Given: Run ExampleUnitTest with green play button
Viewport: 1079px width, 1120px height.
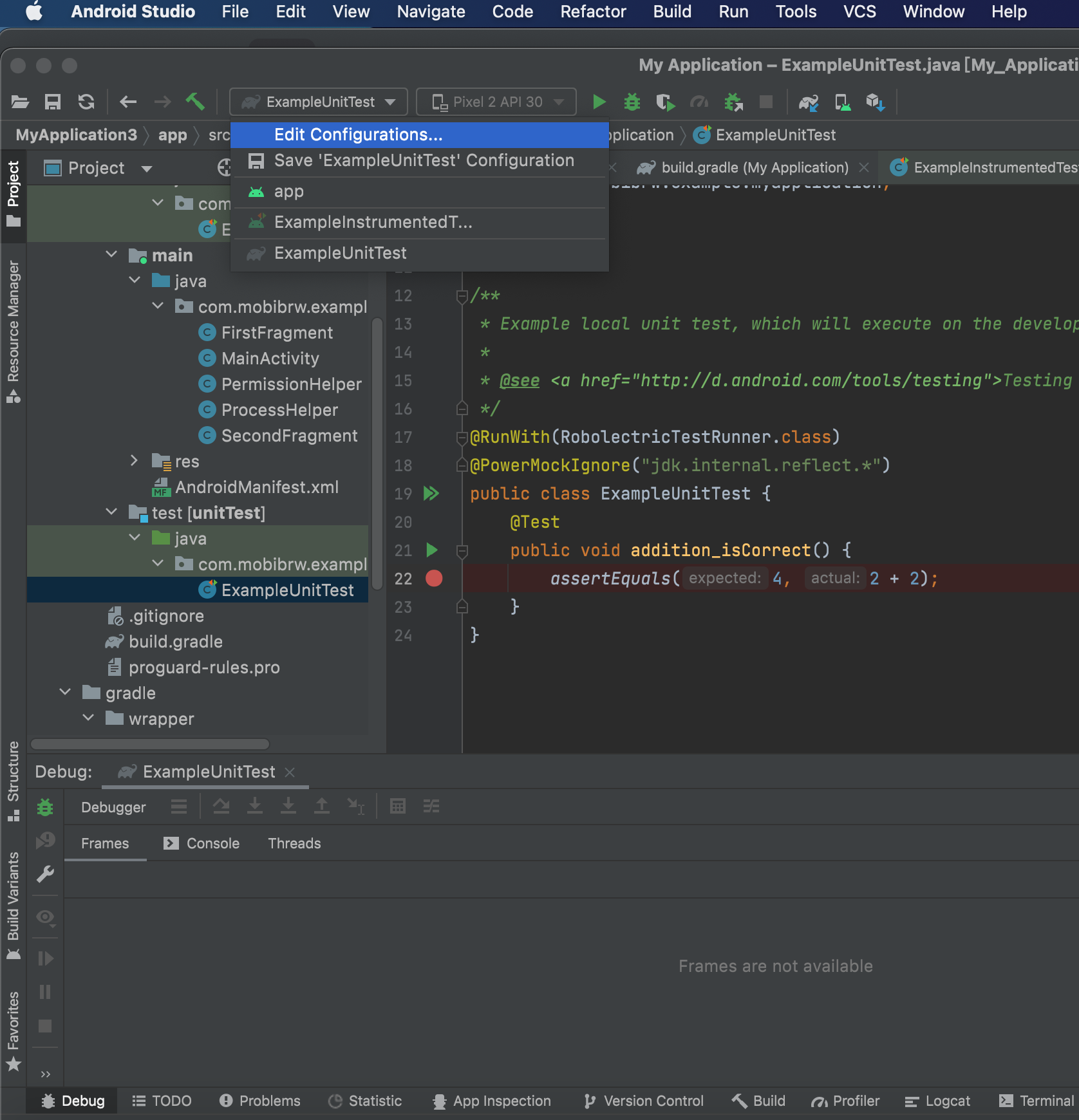Looking at the screenshot, I should click(x=599, y=102).
